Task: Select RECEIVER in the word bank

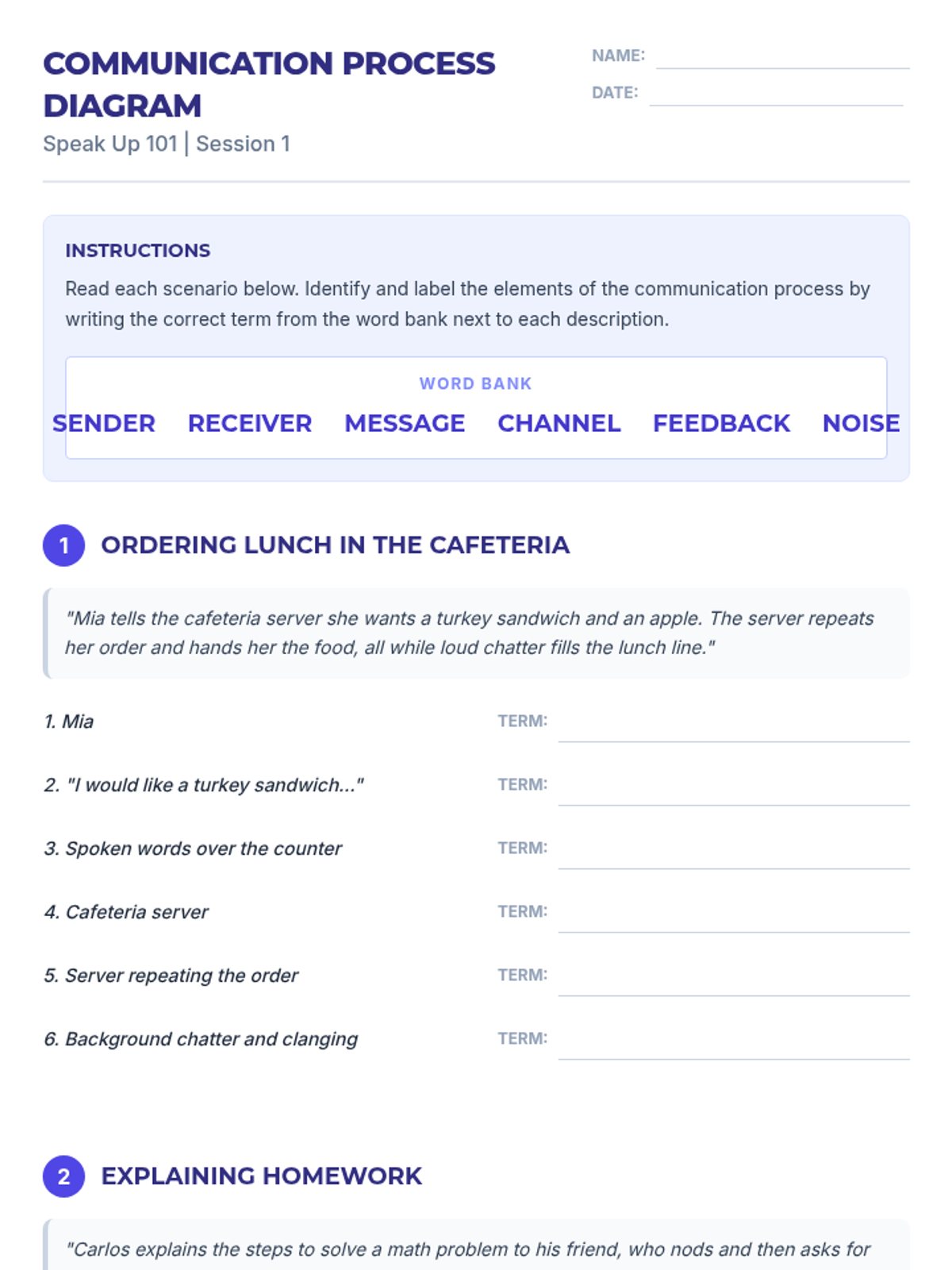Action: tap(250, 423)
